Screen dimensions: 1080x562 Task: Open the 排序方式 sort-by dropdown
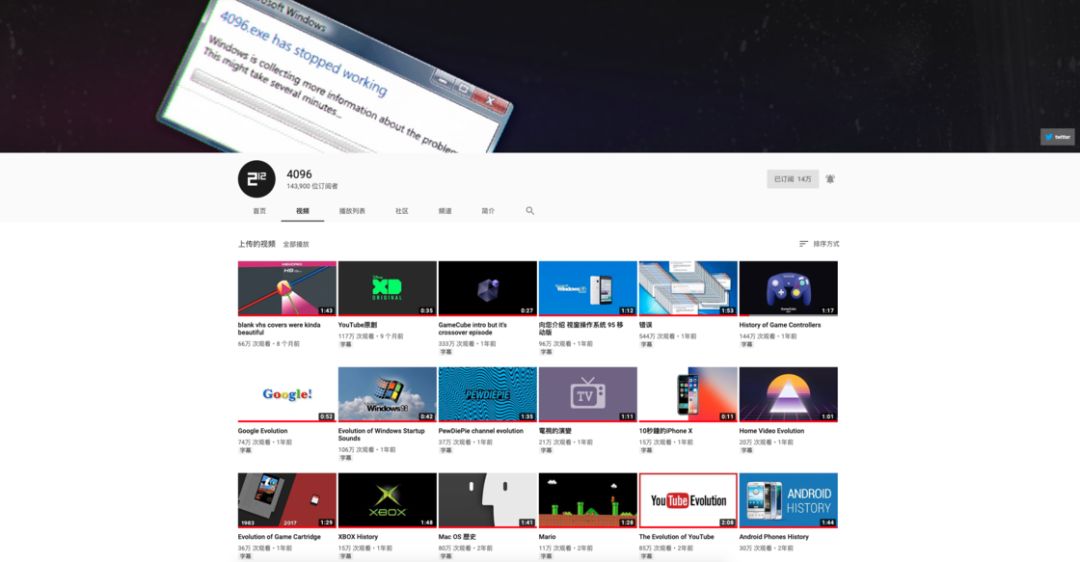click(819, 244)
